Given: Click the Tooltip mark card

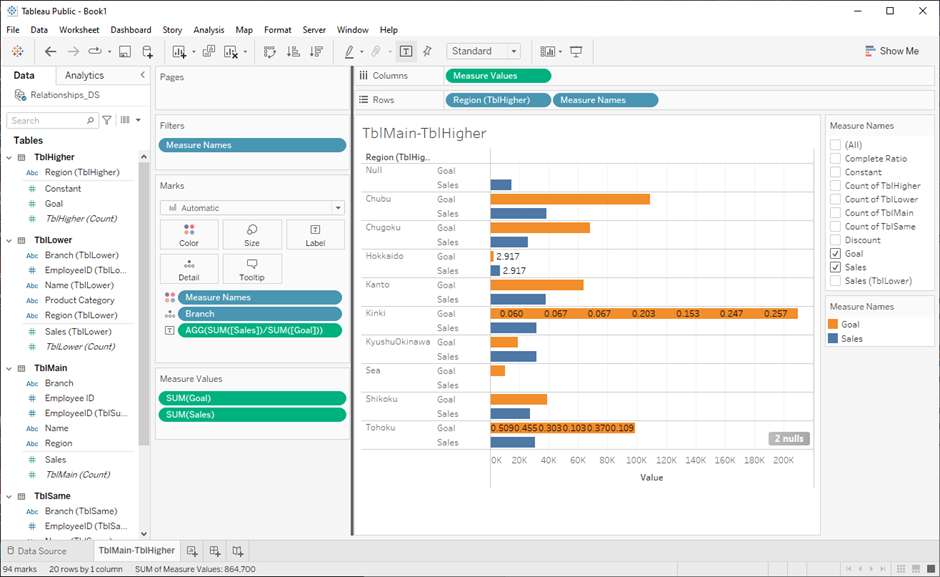Looking at the screenshot, I should tap(252, 269).
